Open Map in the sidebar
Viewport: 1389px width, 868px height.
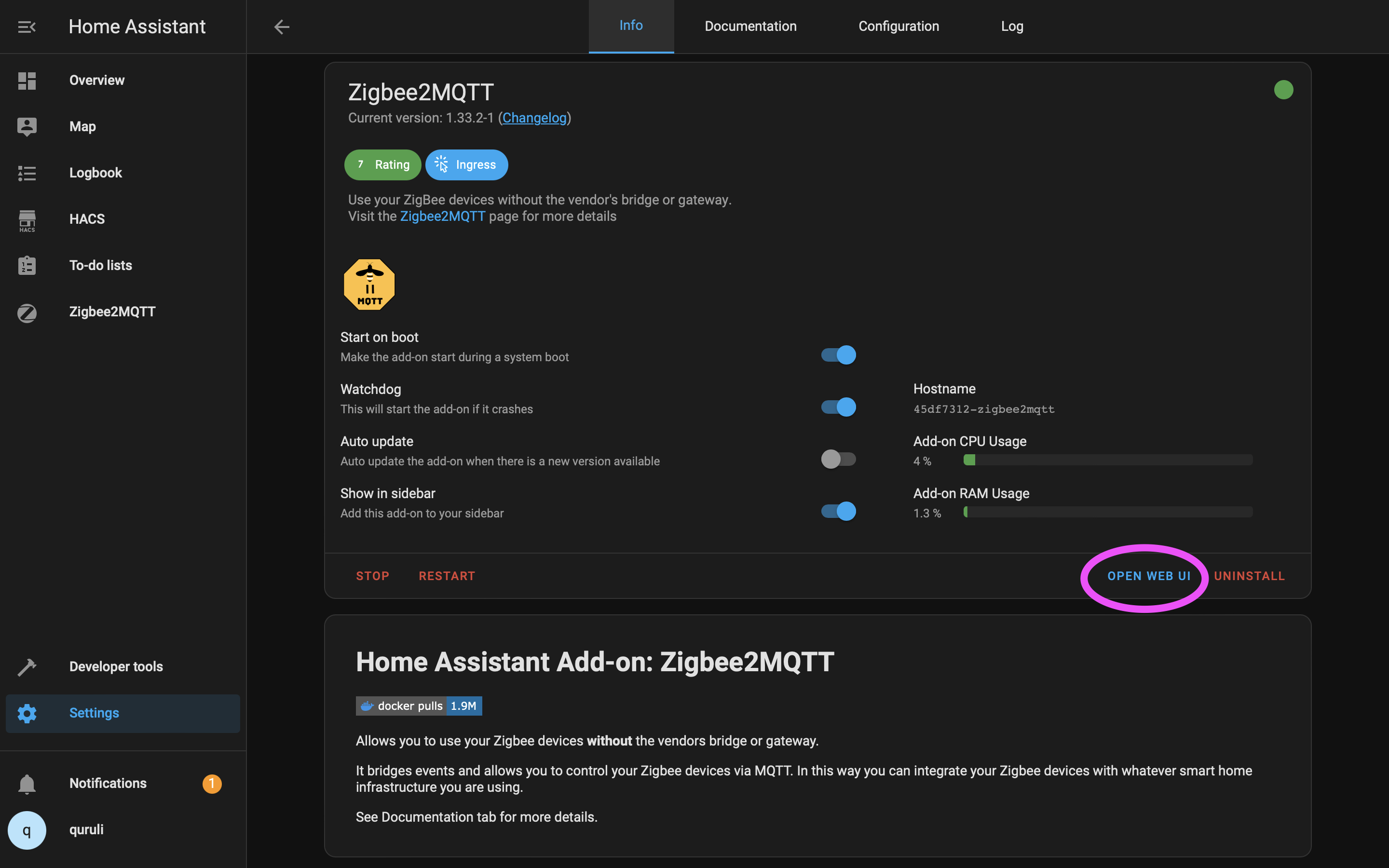pos(123,126)
